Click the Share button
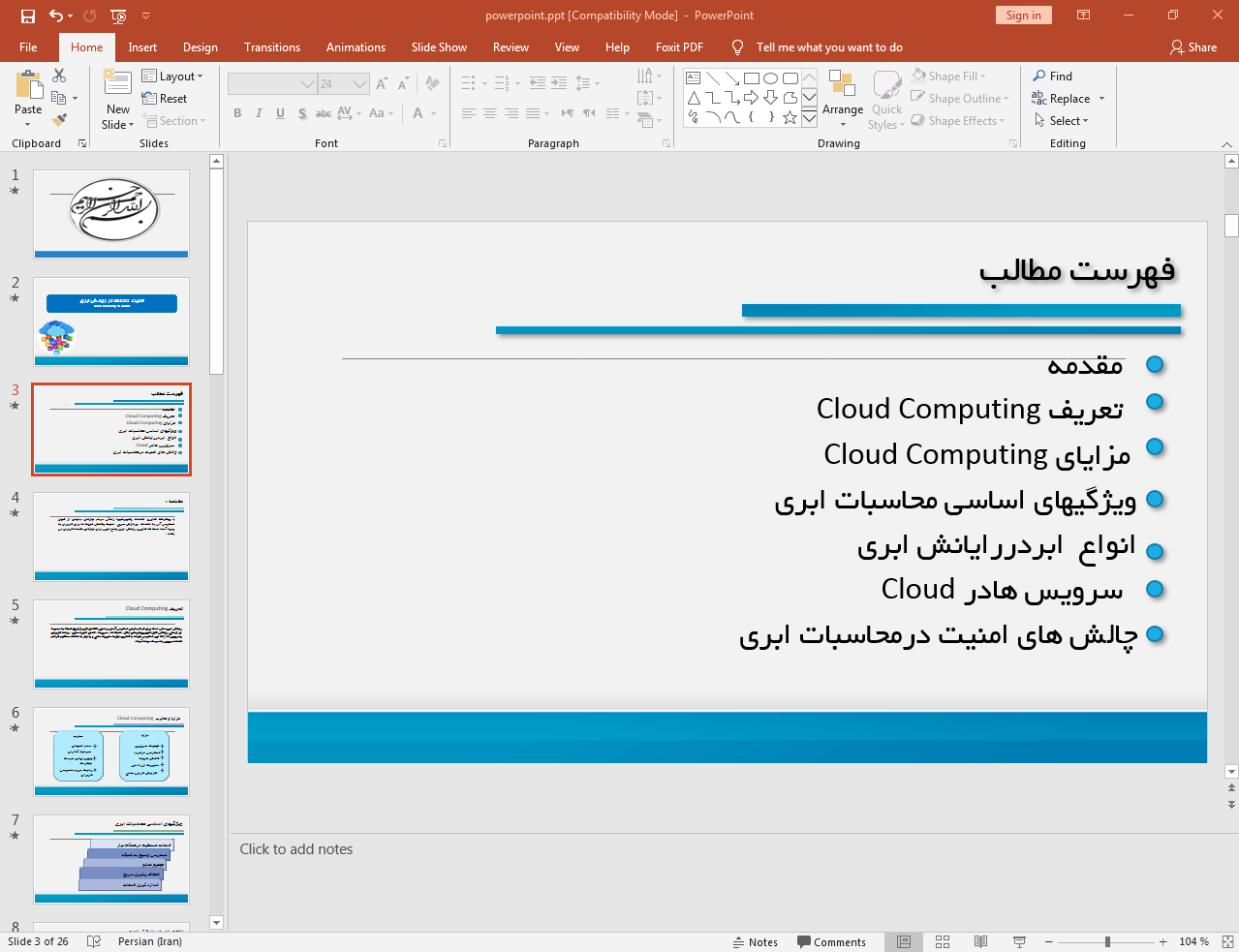The height and width of the screenshot is (952, 1239). point(1193,46)
